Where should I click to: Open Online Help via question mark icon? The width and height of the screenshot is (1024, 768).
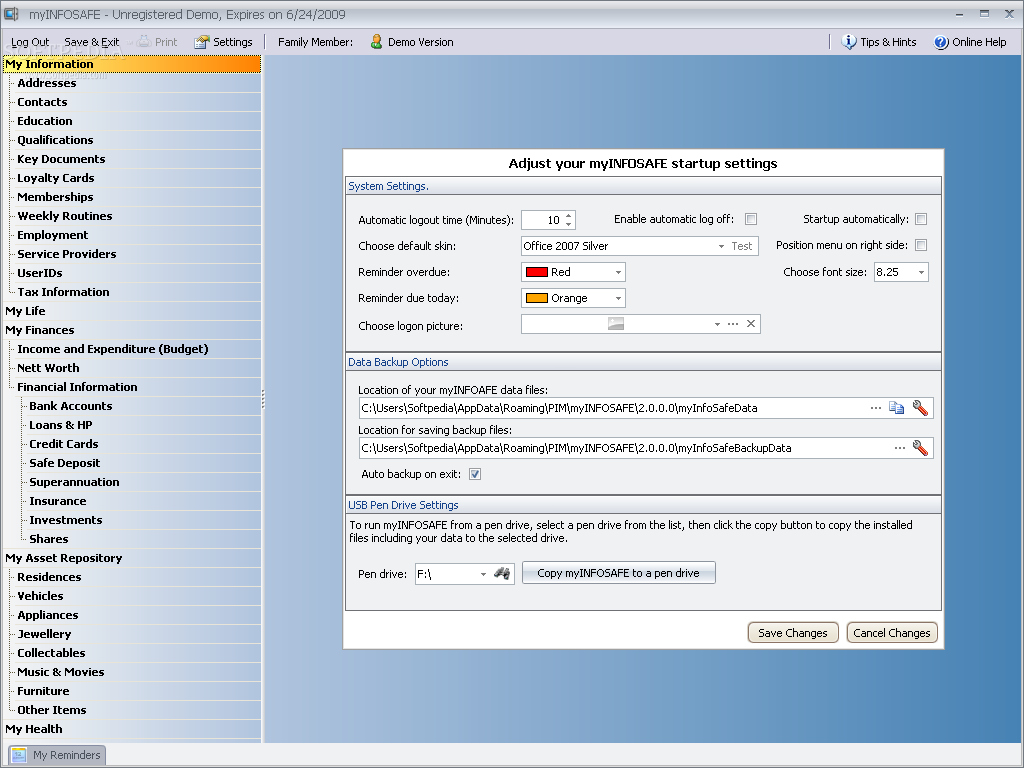pyautogui.click(x=940, y=42)
